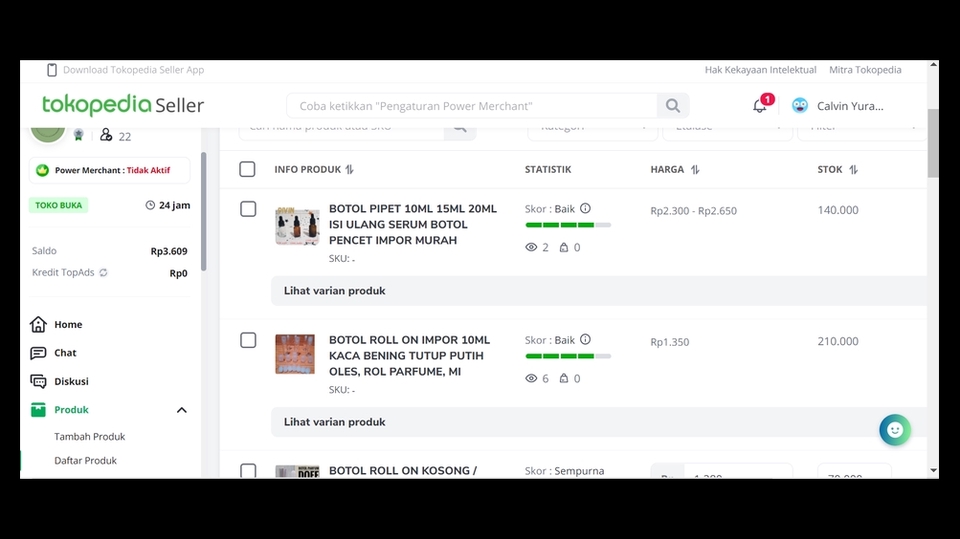Click the clock icon beside 24 jam

pyautogui.click(x=150, y=205)
